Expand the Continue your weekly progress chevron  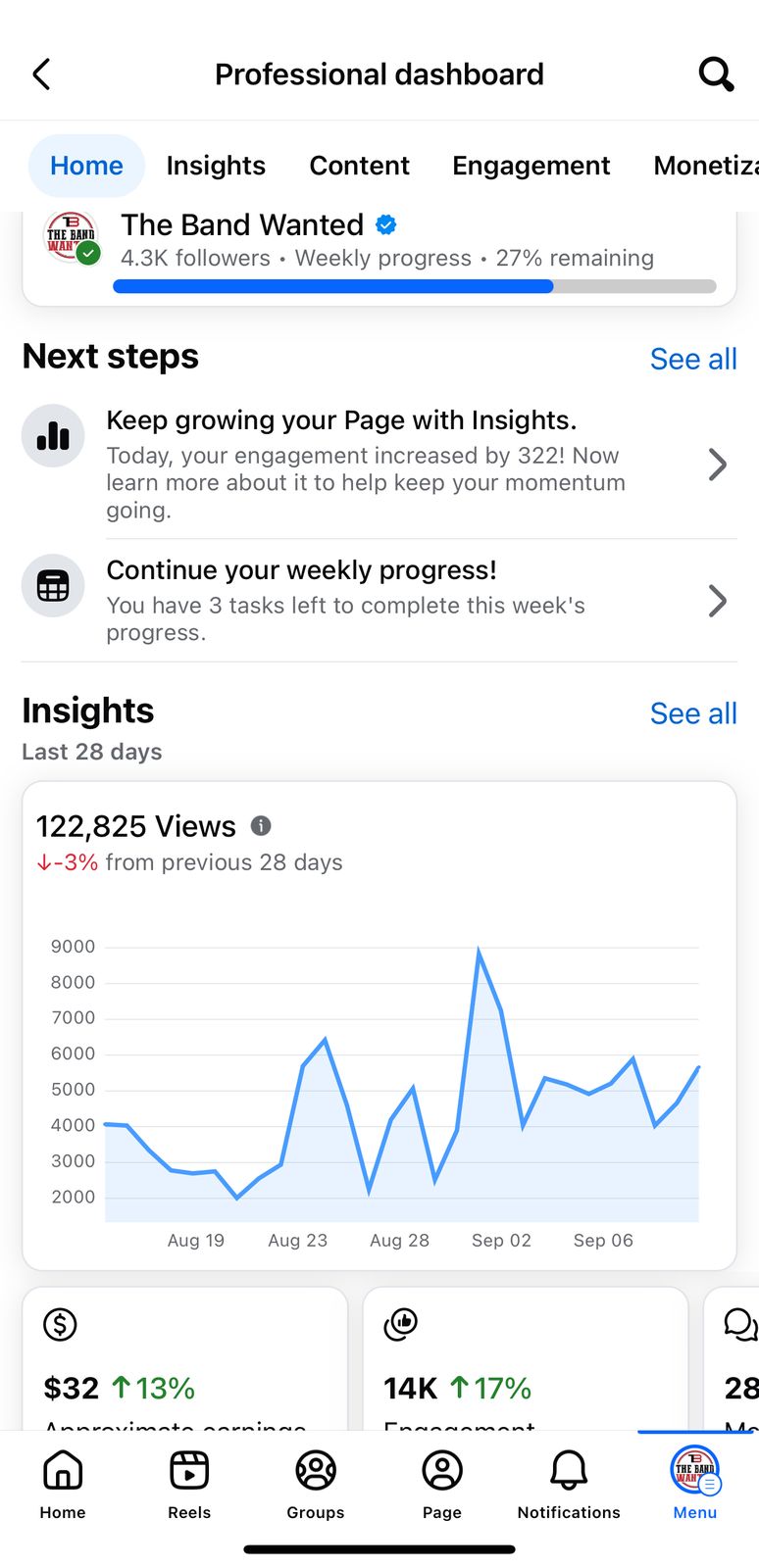point(718,601)
